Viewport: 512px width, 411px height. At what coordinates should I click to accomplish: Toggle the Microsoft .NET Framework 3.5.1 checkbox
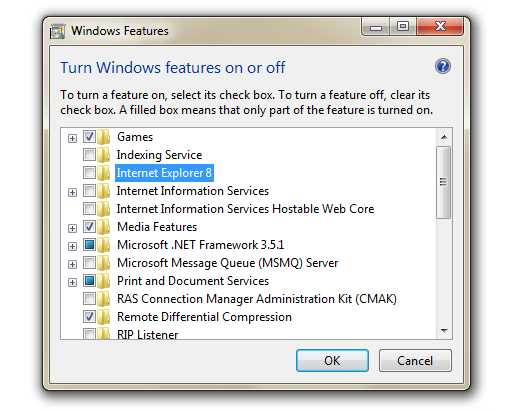pyautogui.click(x=89, y=245)
